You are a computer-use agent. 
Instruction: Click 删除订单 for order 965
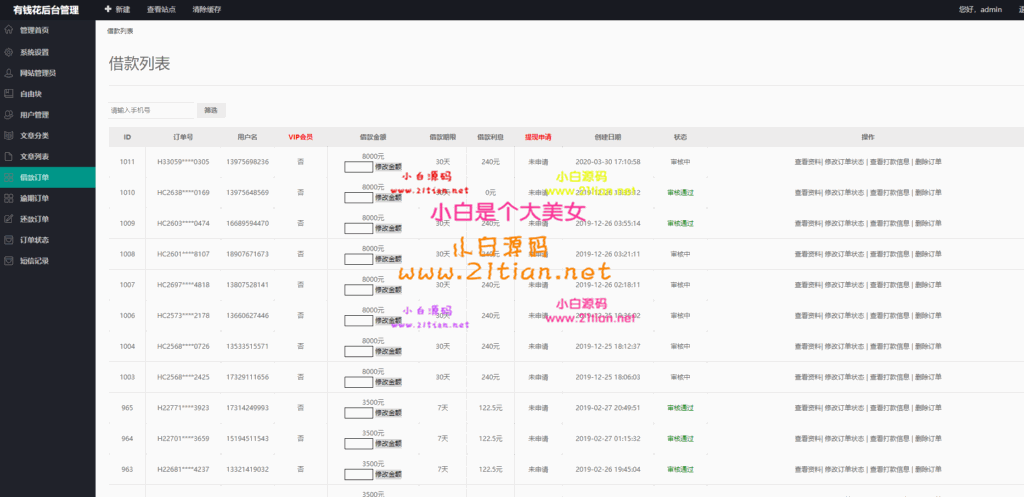(928, 408)
